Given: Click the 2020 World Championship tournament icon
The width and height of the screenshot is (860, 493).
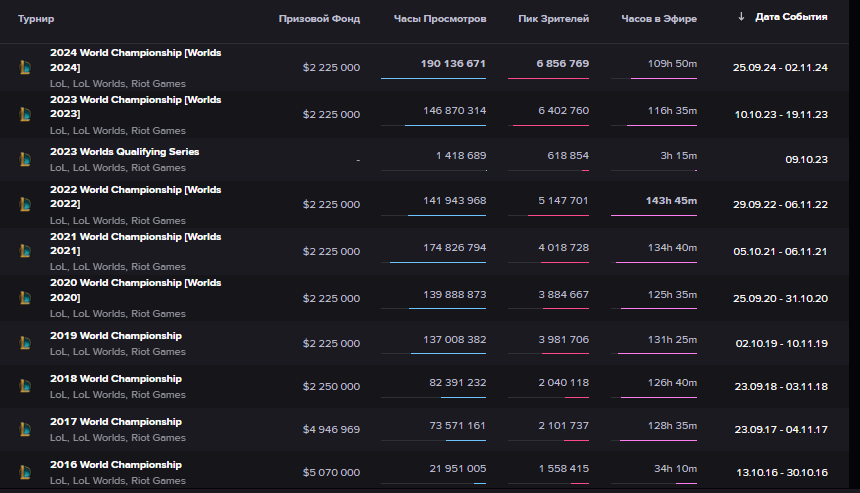Looking at the screenshot, I should pos(25,297).
